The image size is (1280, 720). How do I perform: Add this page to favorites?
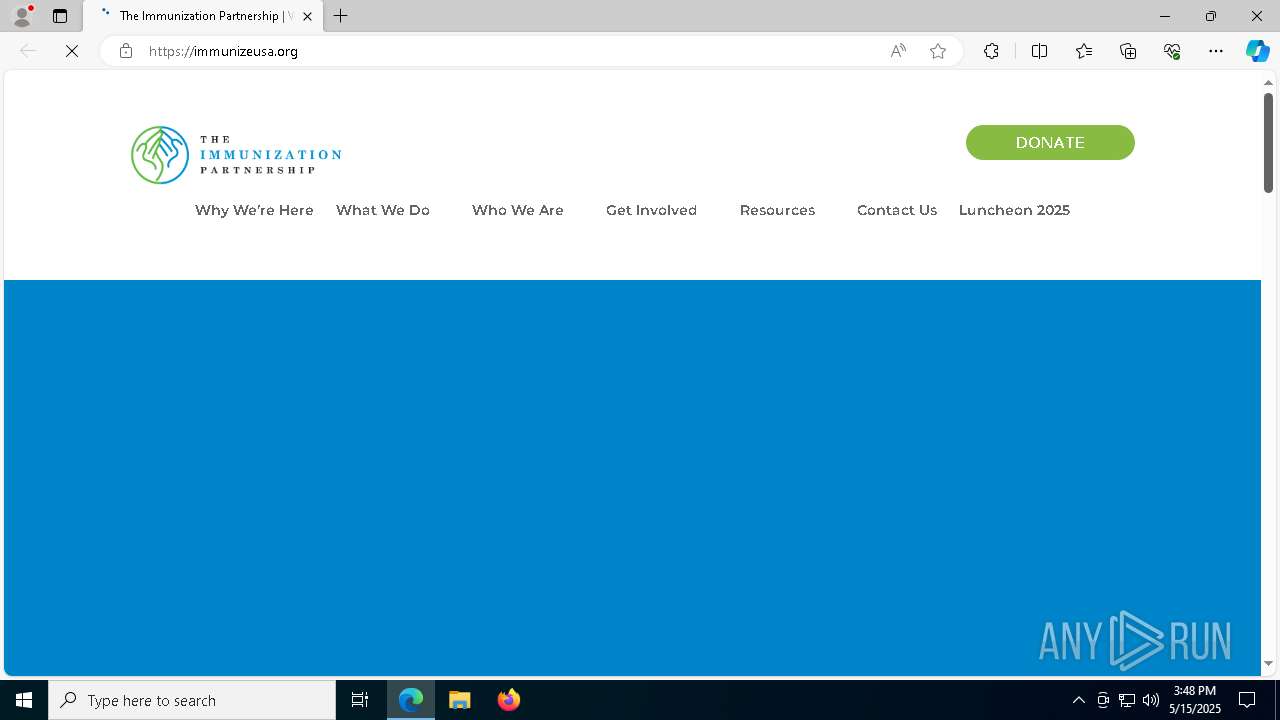click(938, 51)
